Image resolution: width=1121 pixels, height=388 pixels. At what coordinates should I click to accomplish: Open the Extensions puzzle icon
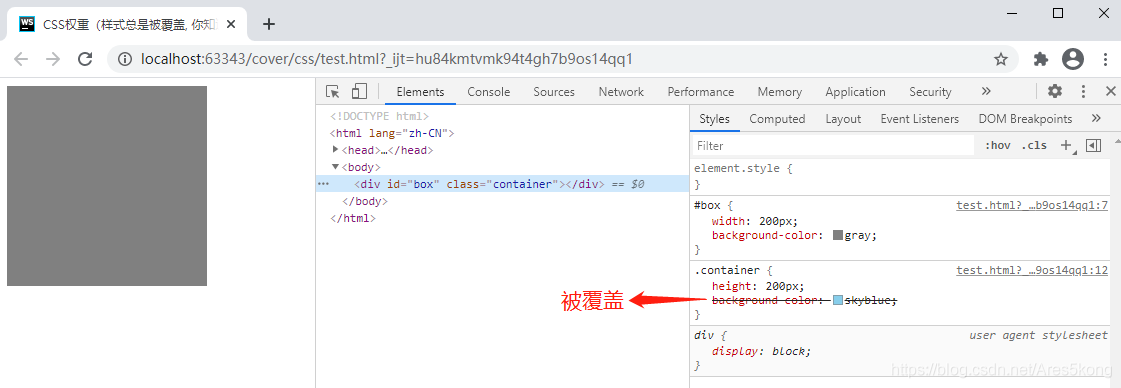click(x=1041, y=59)
